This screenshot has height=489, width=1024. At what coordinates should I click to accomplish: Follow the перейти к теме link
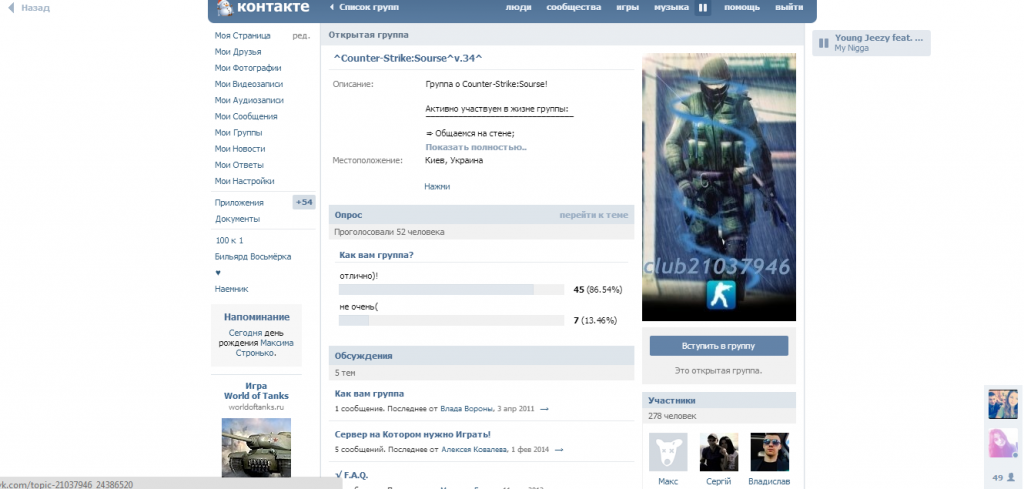coord(593,215)
